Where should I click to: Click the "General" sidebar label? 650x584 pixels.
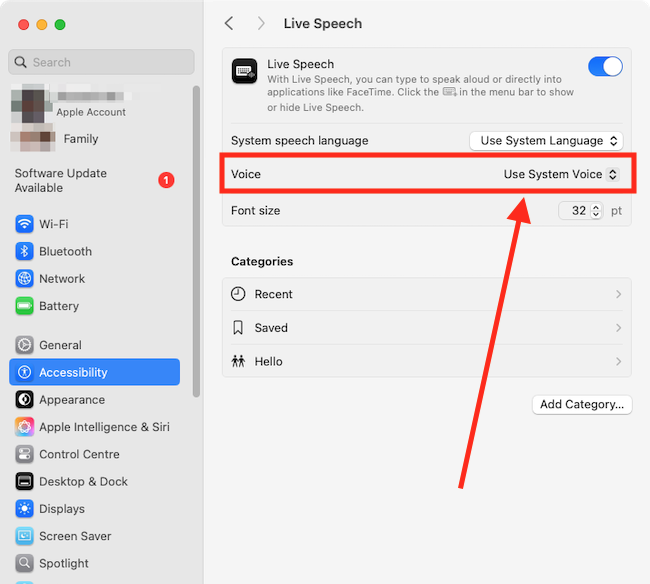click(x=60, y=345)
